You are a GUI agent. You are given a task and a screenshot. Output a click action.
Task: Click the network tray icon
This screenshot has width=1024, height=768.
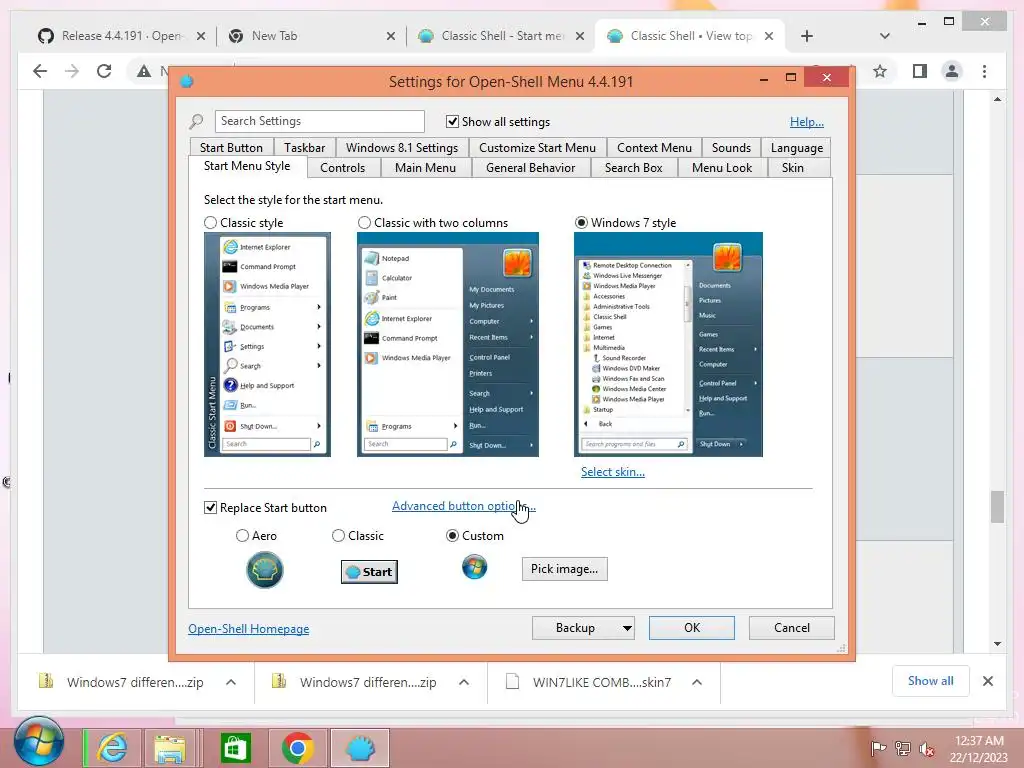903,748
